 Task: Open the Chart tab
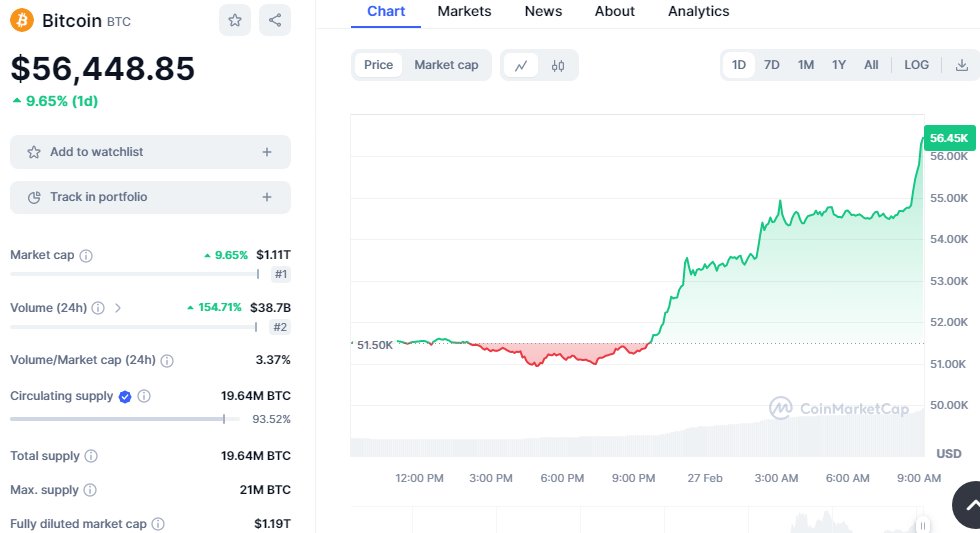386,11
